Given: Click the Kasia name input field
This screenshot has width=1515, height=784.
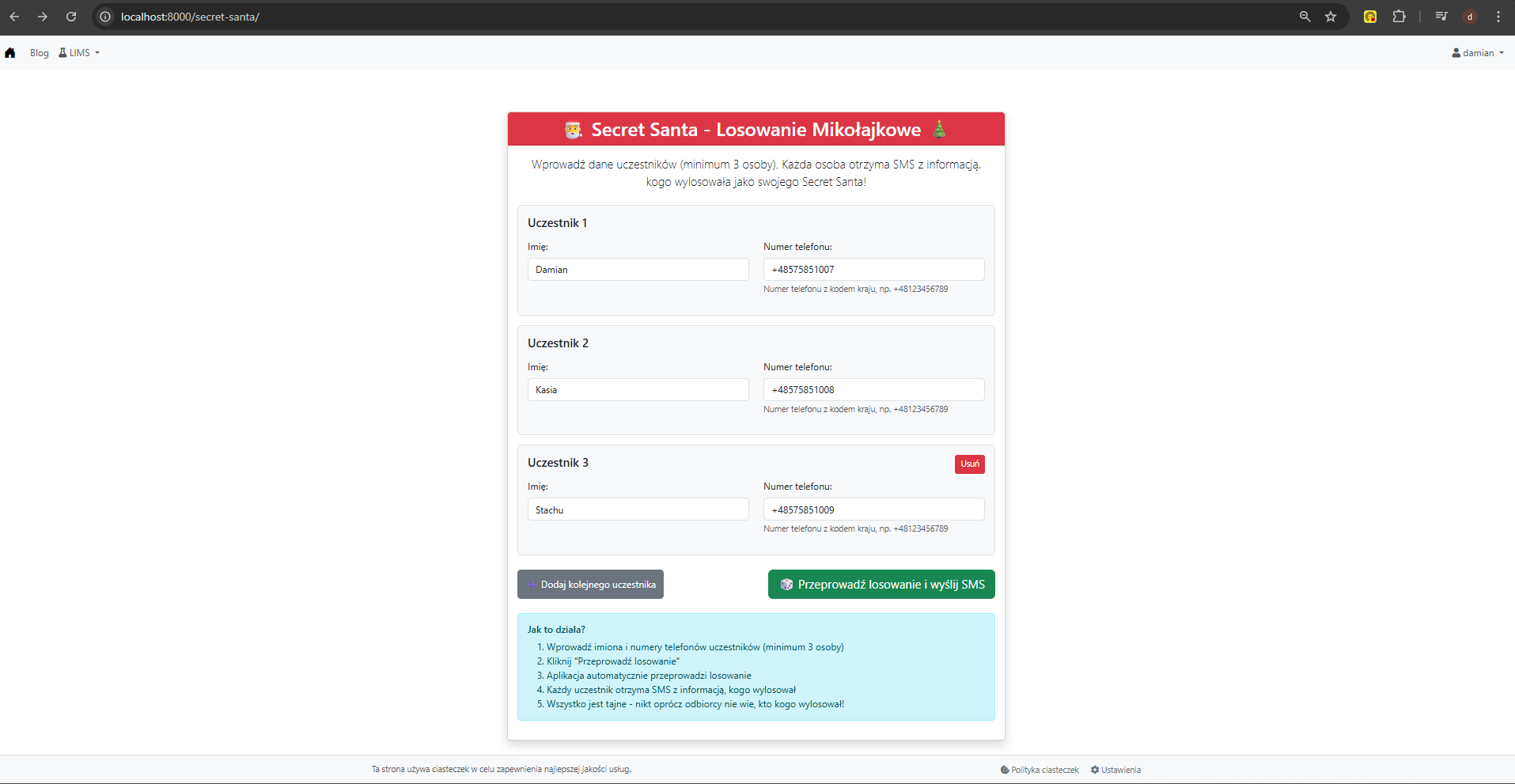Looking at the screenshot, I should coord(638,390).
